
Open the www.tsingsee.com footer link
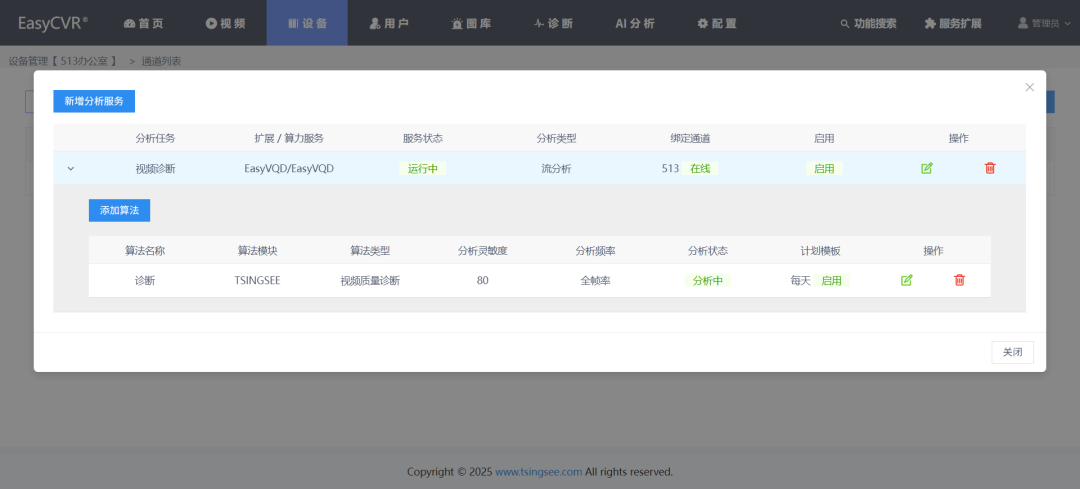coord(539,472)
